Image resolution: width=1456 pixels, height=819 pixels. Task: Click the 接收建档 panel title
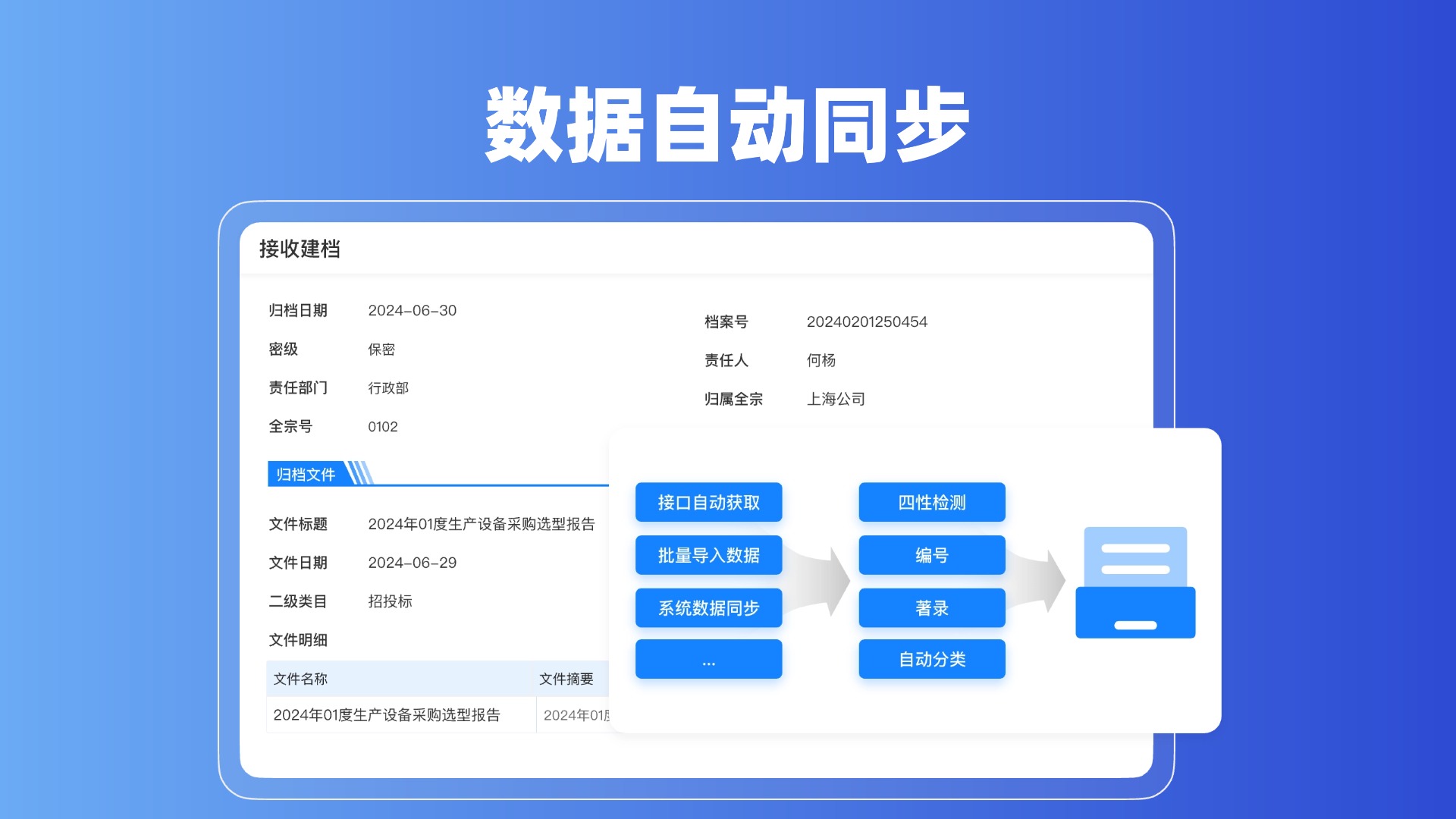pyautogui.click(x=300, y=249)
